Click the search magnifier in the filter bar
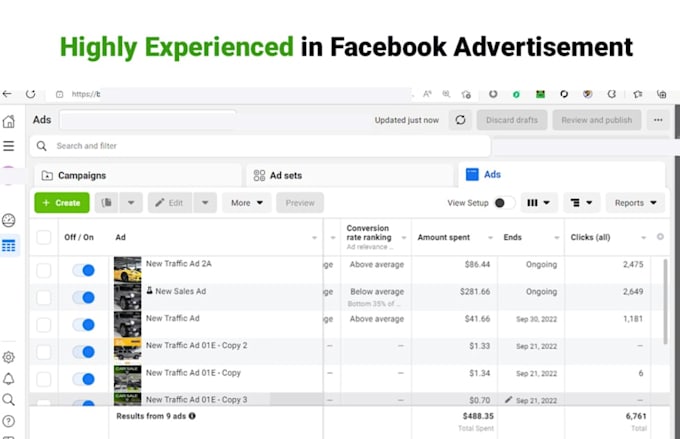This screenshot has height=439, width=680. [42, 146]
